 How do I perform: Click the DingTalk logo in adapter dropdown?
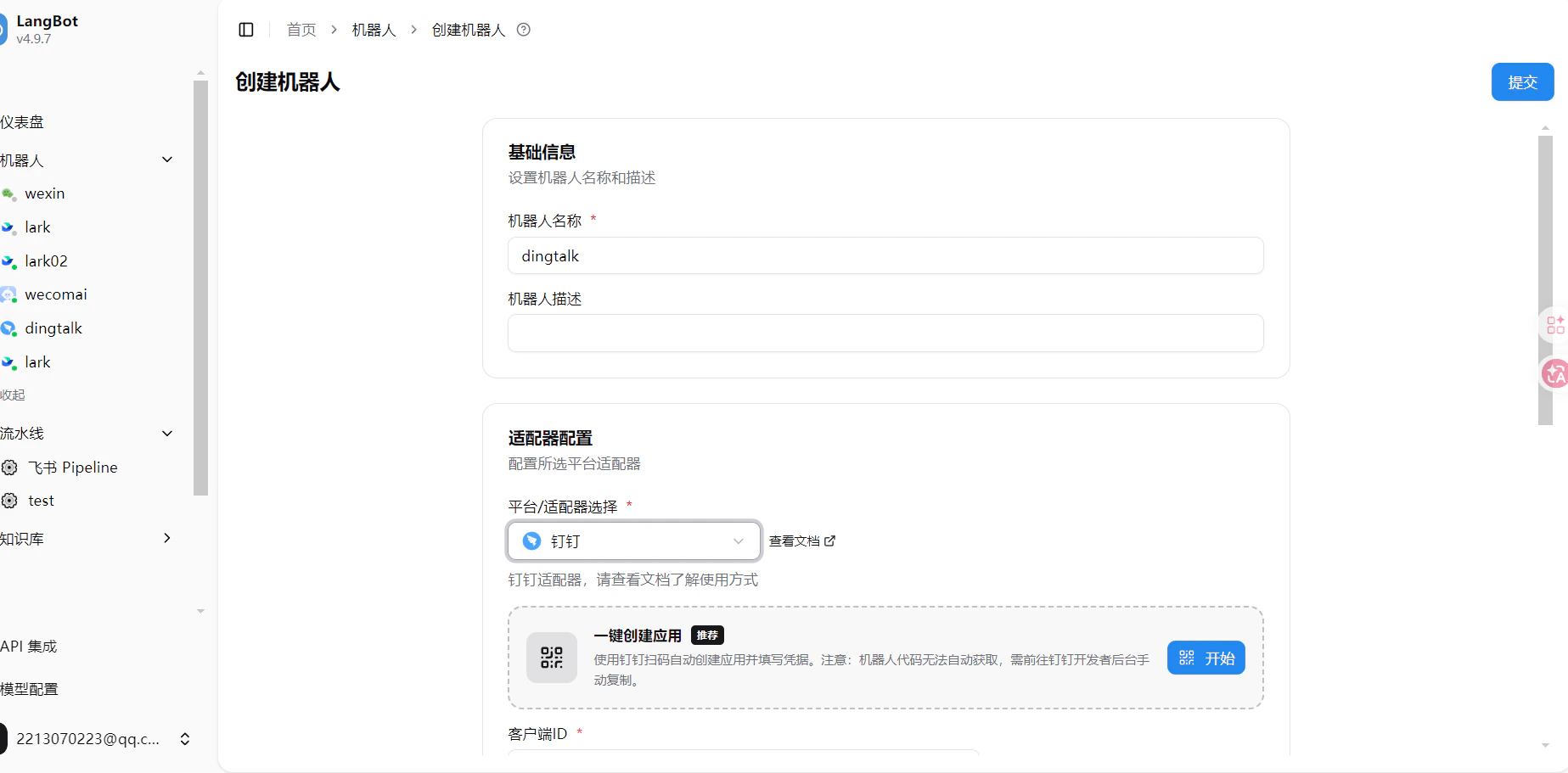[531, 541]
